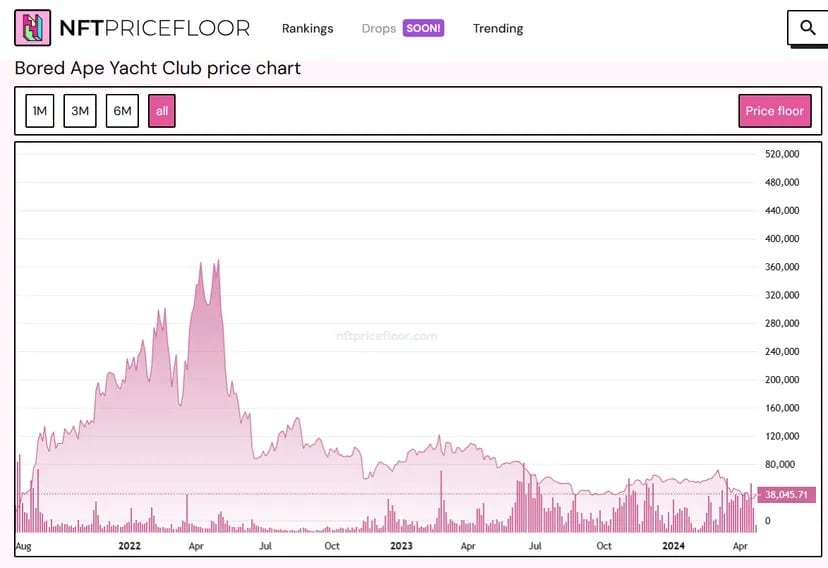Click the 2022 date axis label
The height and width of the screenshot is (568, 828).
click(129, 546)
